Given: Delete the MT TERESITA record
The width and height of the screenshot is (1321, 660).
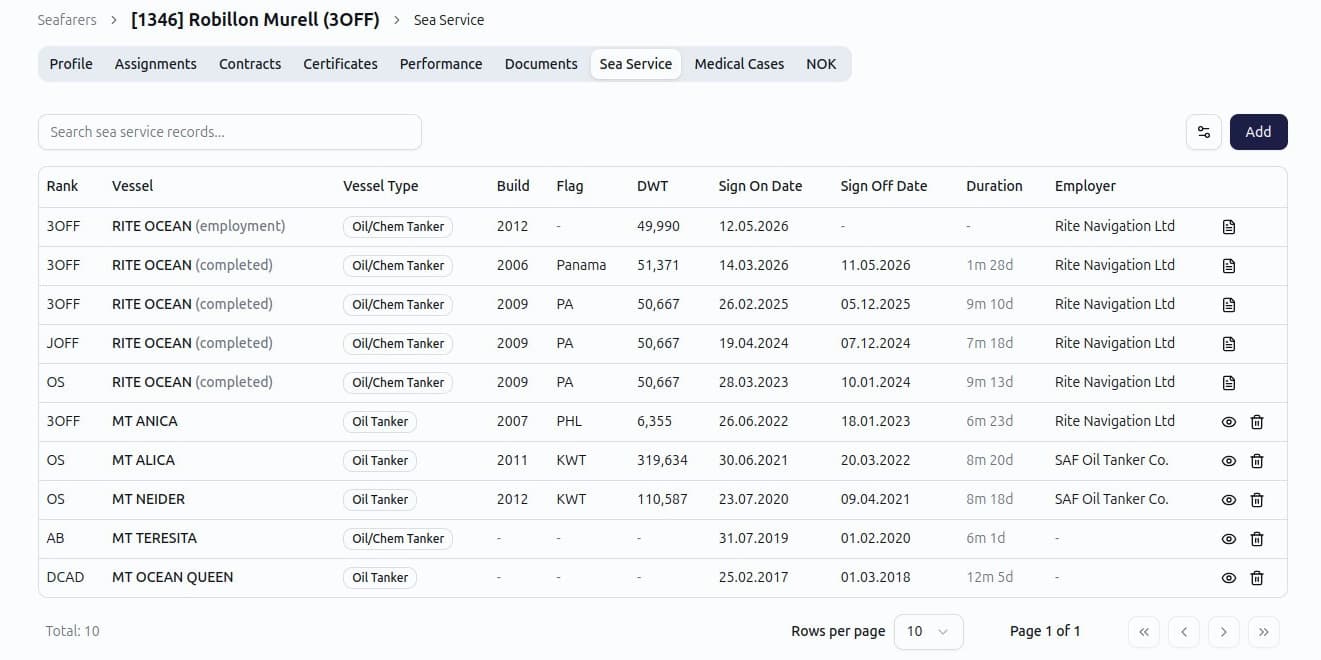Looking at the screenshot, I should click(1257, 539).
